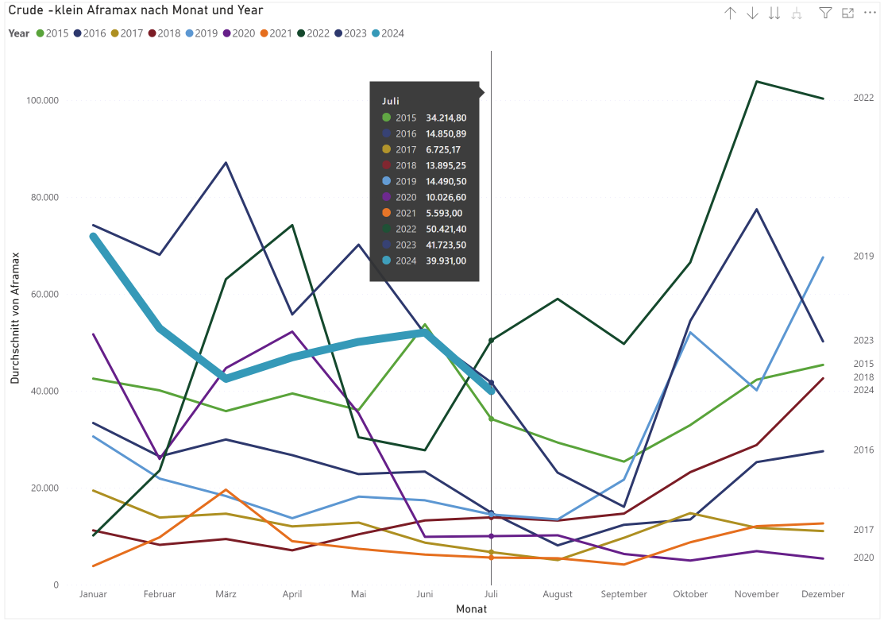Viewport: 884px width, 637px height.
Task: Click the 2019 legend entry
Action: point(203,33)
